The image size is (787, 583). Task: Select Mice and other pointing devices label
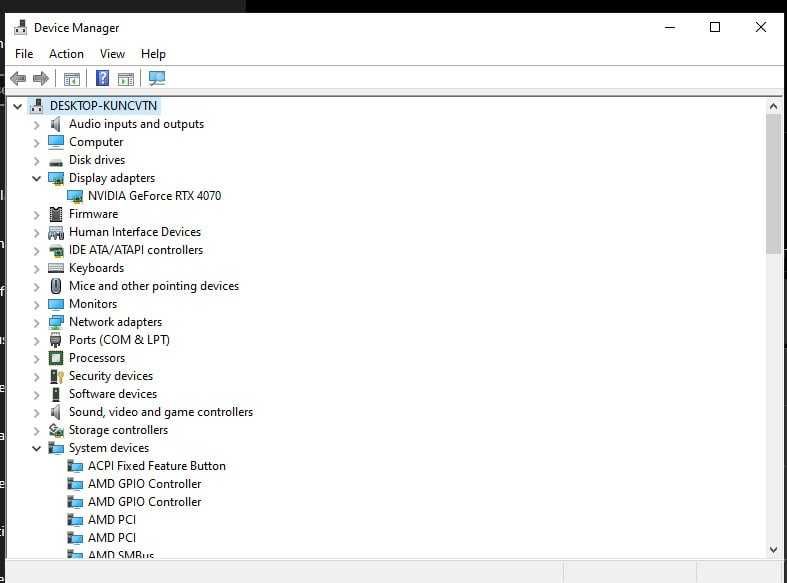154,286
